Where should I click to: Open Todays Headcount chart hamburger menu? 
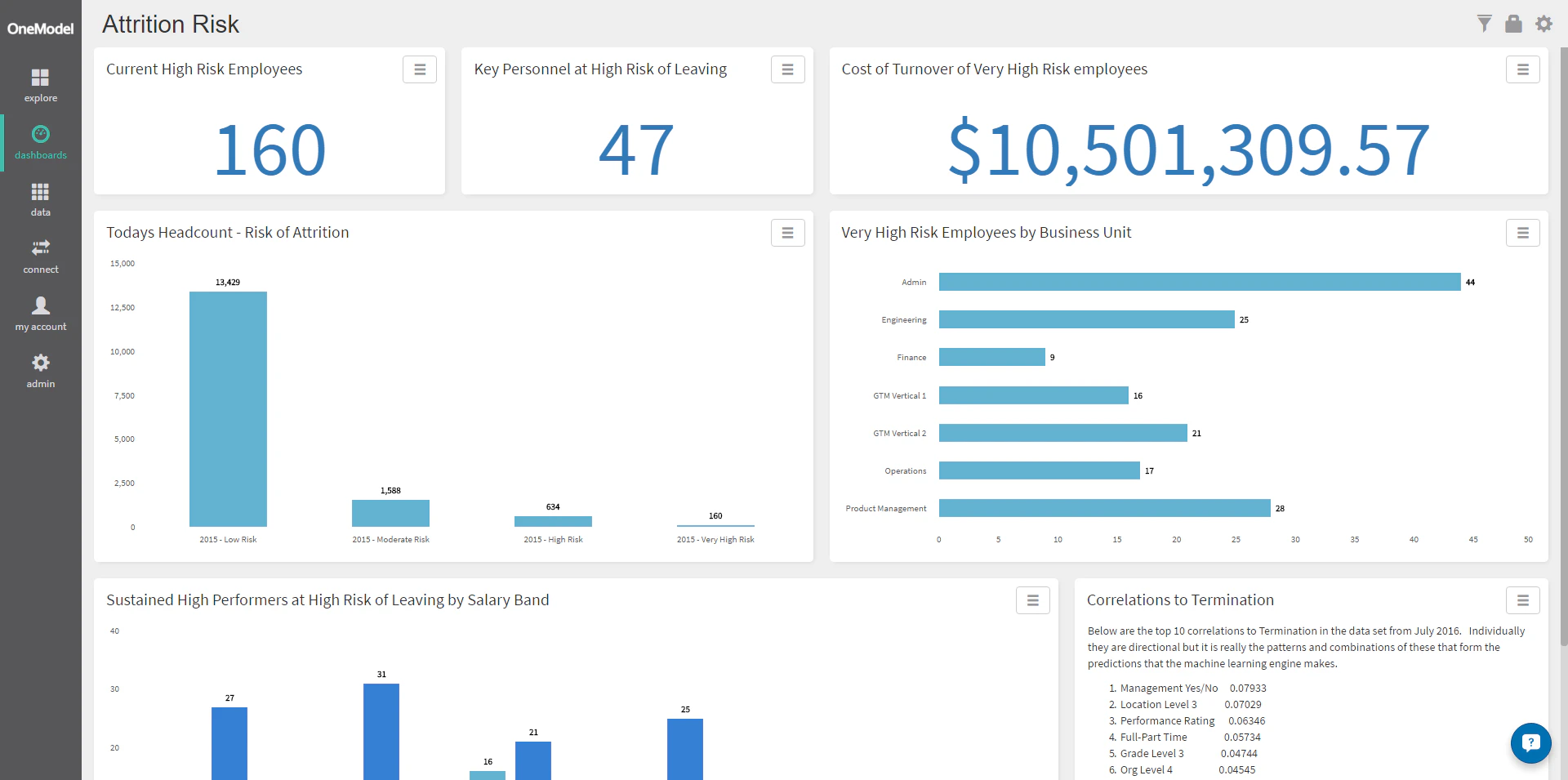(x=787, y=233)
